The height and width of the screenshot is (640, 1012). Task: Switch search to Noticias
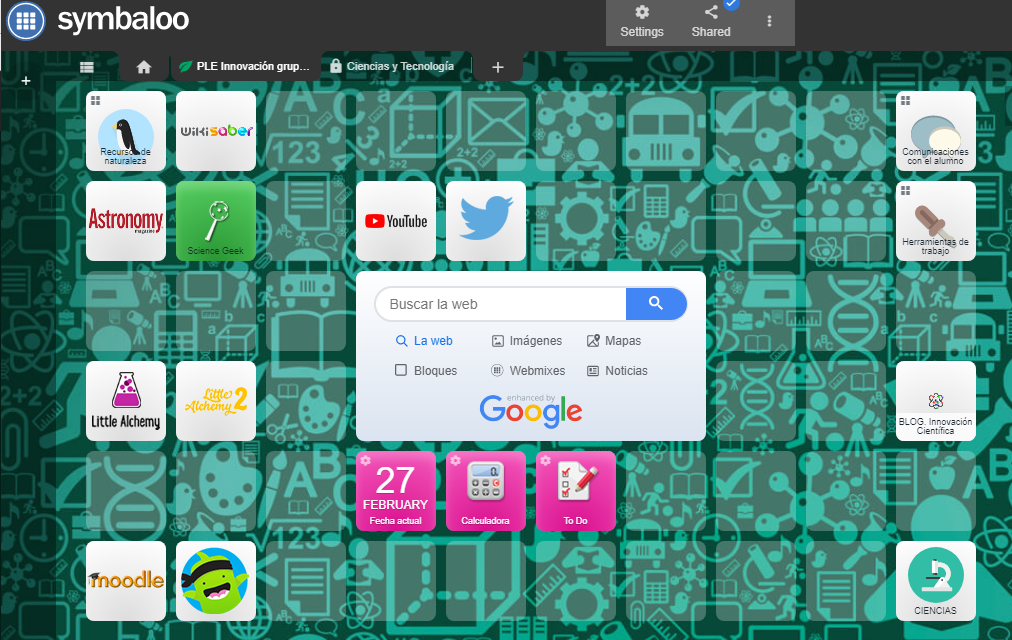coord(617,370)
